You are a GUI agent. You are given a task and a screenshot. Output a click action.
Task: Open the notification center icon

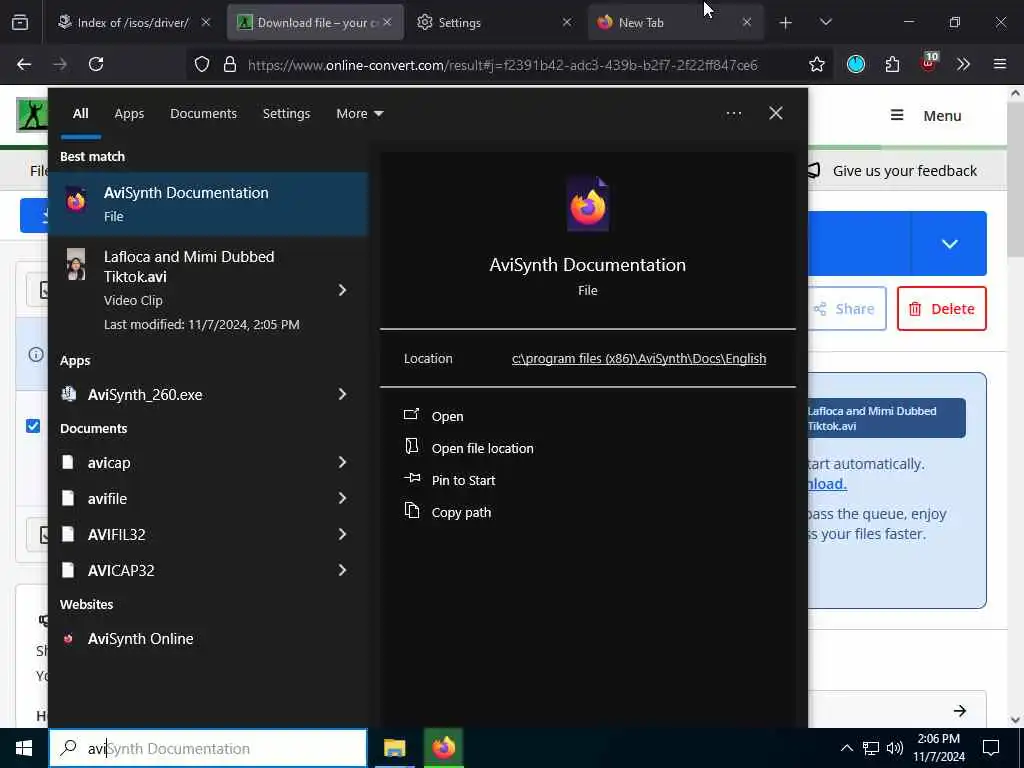pos(991,748)
